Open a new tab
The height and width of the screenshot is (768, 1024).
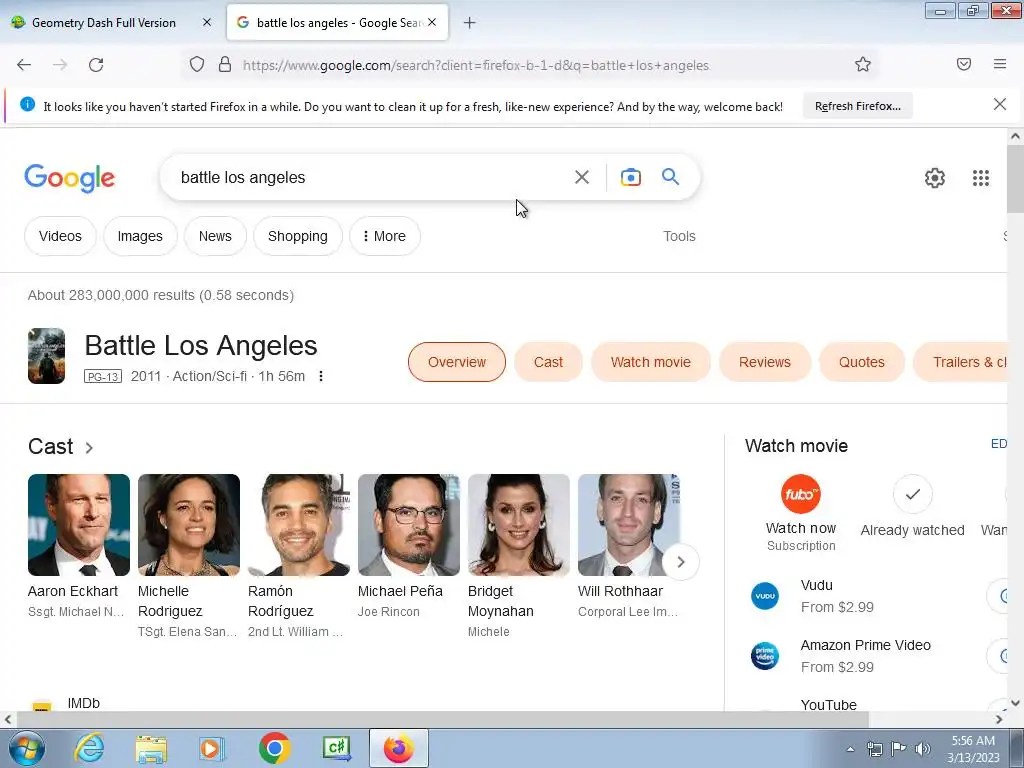point(470,23)
